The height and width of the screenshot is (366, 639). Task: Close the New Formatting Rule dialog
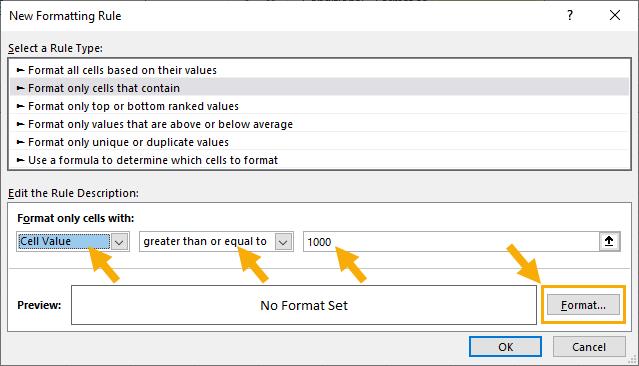(x=615, y=15)
